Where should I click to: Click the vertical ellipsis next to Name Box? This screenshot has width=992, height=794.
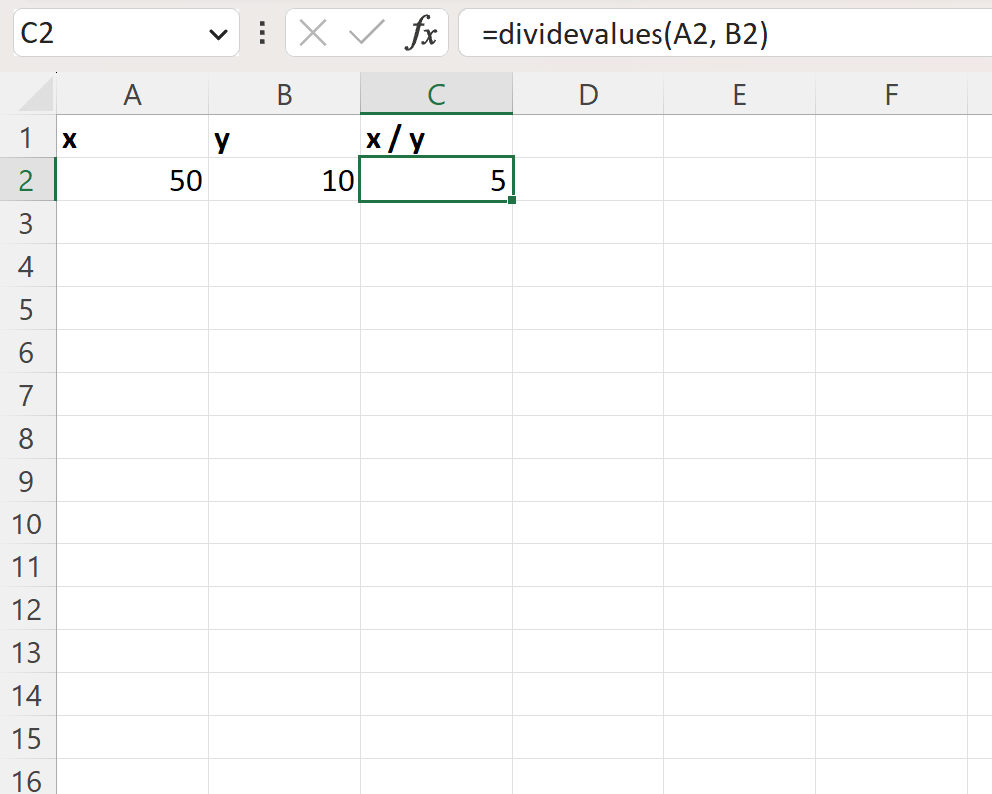260,32
